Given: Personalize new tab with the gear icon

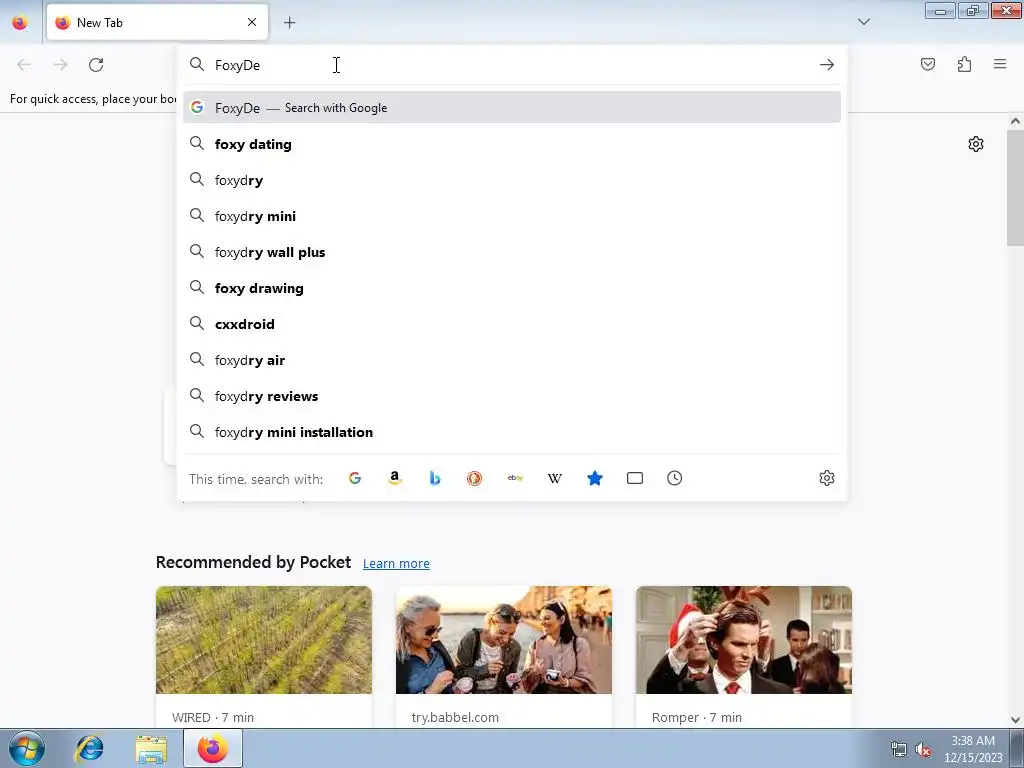Looking at the screenshot, I should pyautogui.click(x=976, y=144).
